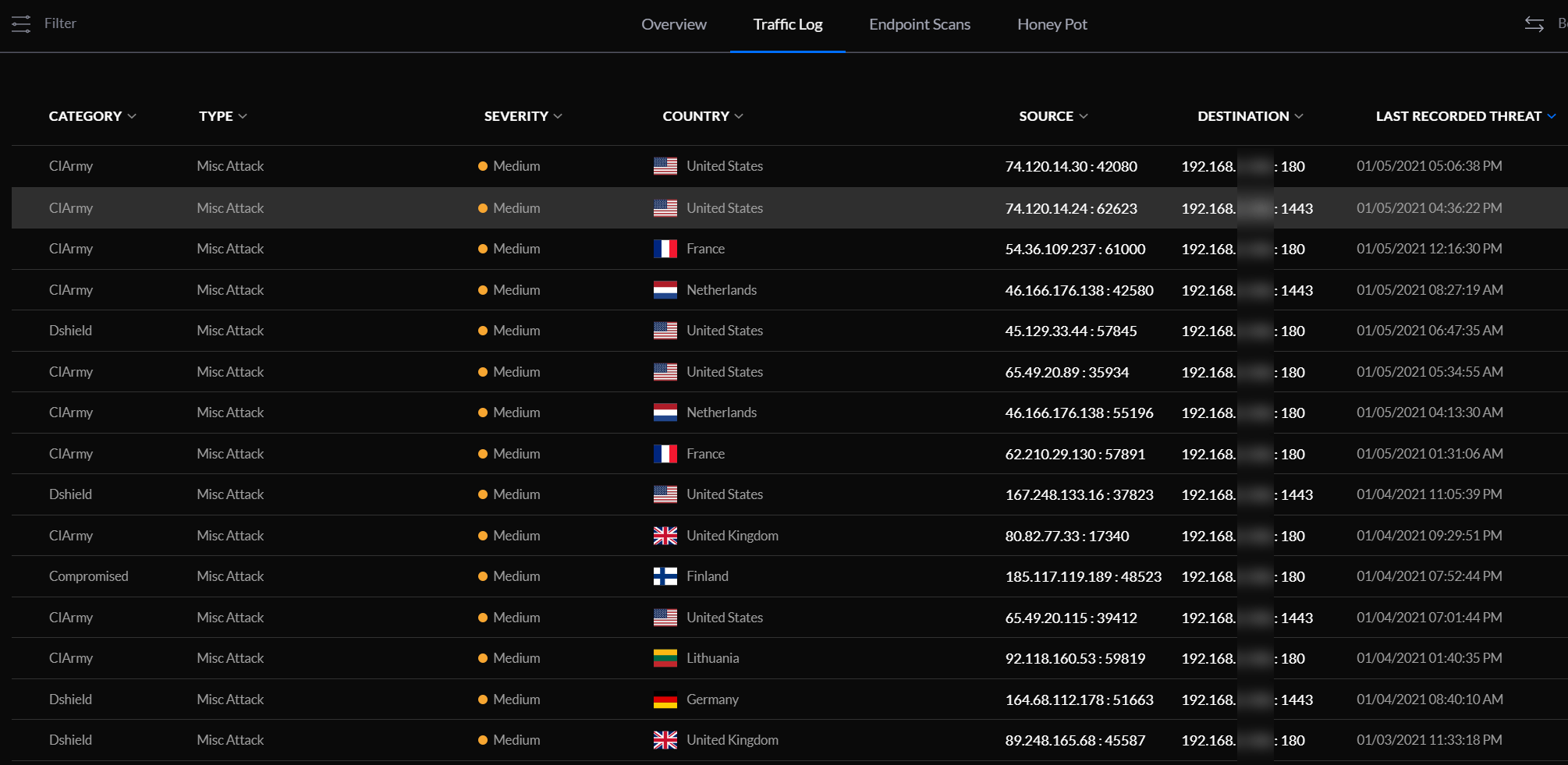
Task: Open the CATEGORY column sort dropdown
Action: [x=131, y=115]
